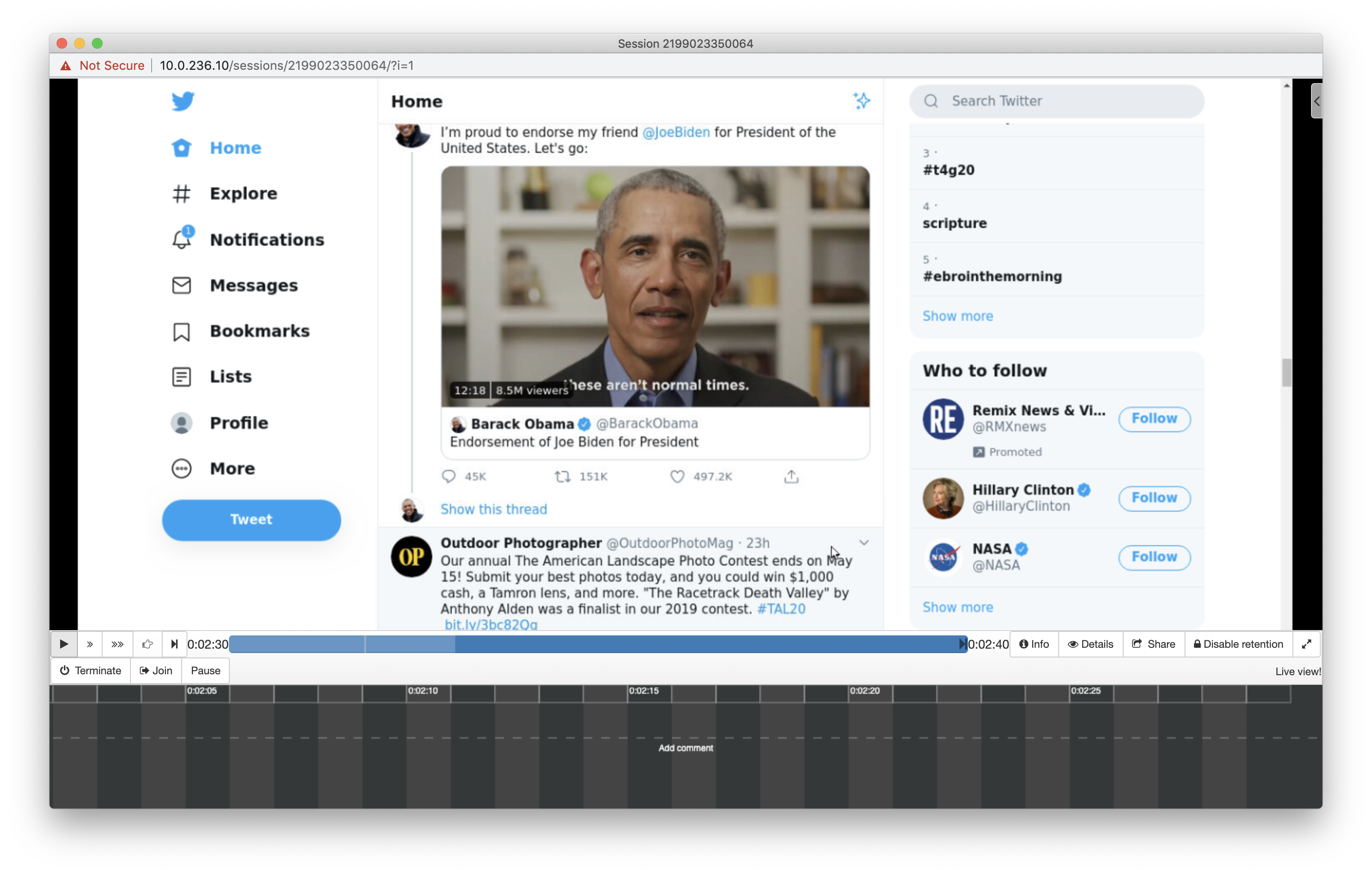
Task: Click the session playback progress bar
Action: pyautogui.click(x=597, y=644)
